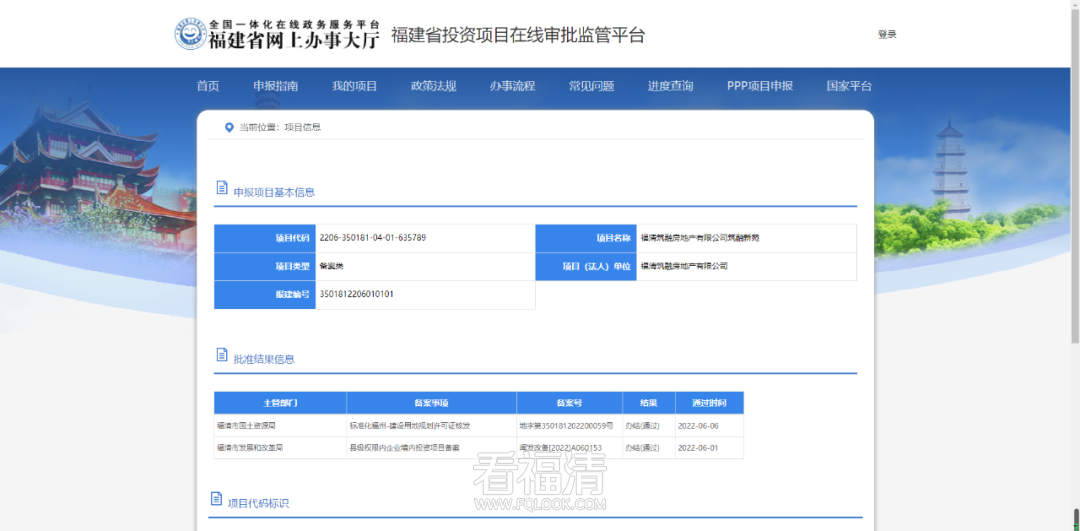Select 政策法规 in the top menu
The height and width of the screenshot is (531, 1080).
click(x=433, y=86)
